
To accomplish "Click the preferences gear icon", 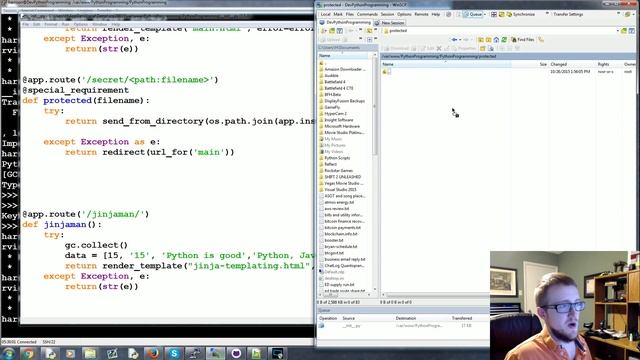I will (x=449, y=14).
